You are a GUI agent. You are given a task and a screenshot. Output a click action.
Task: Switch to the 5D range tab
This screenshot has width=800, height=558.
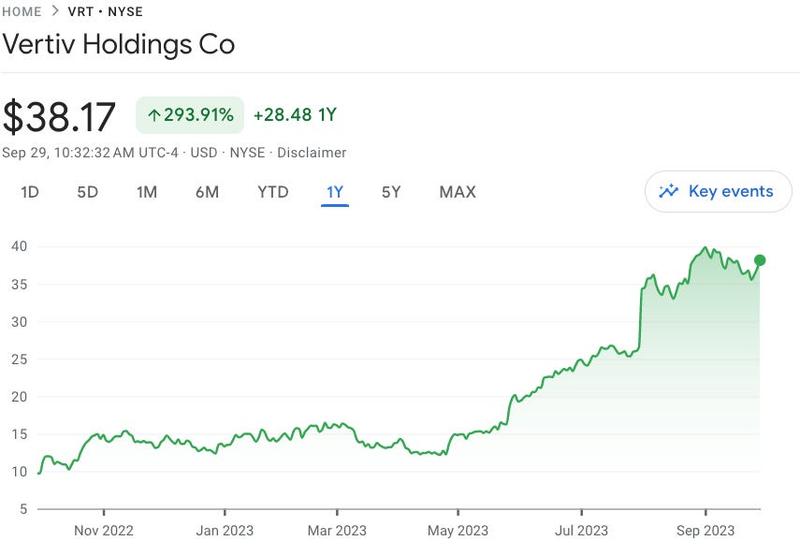[x=87, y=192]
